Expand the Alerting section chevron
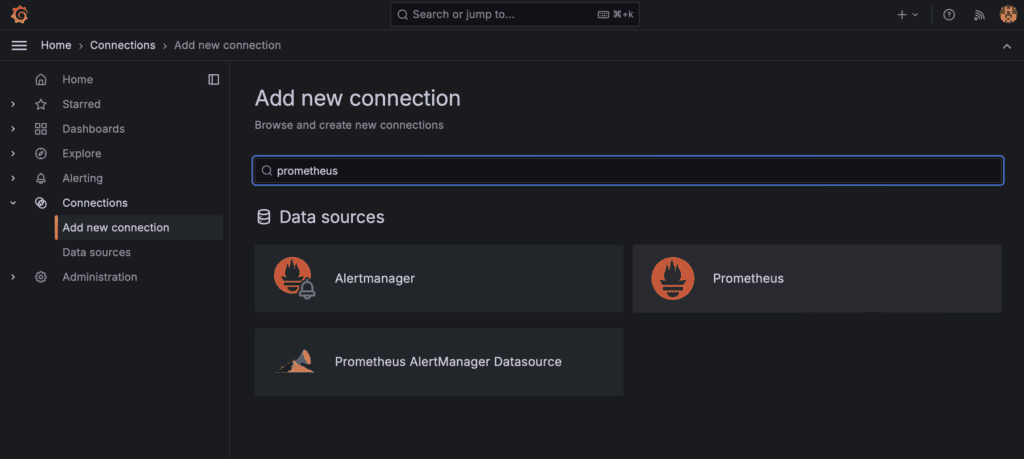 [13, 178]
